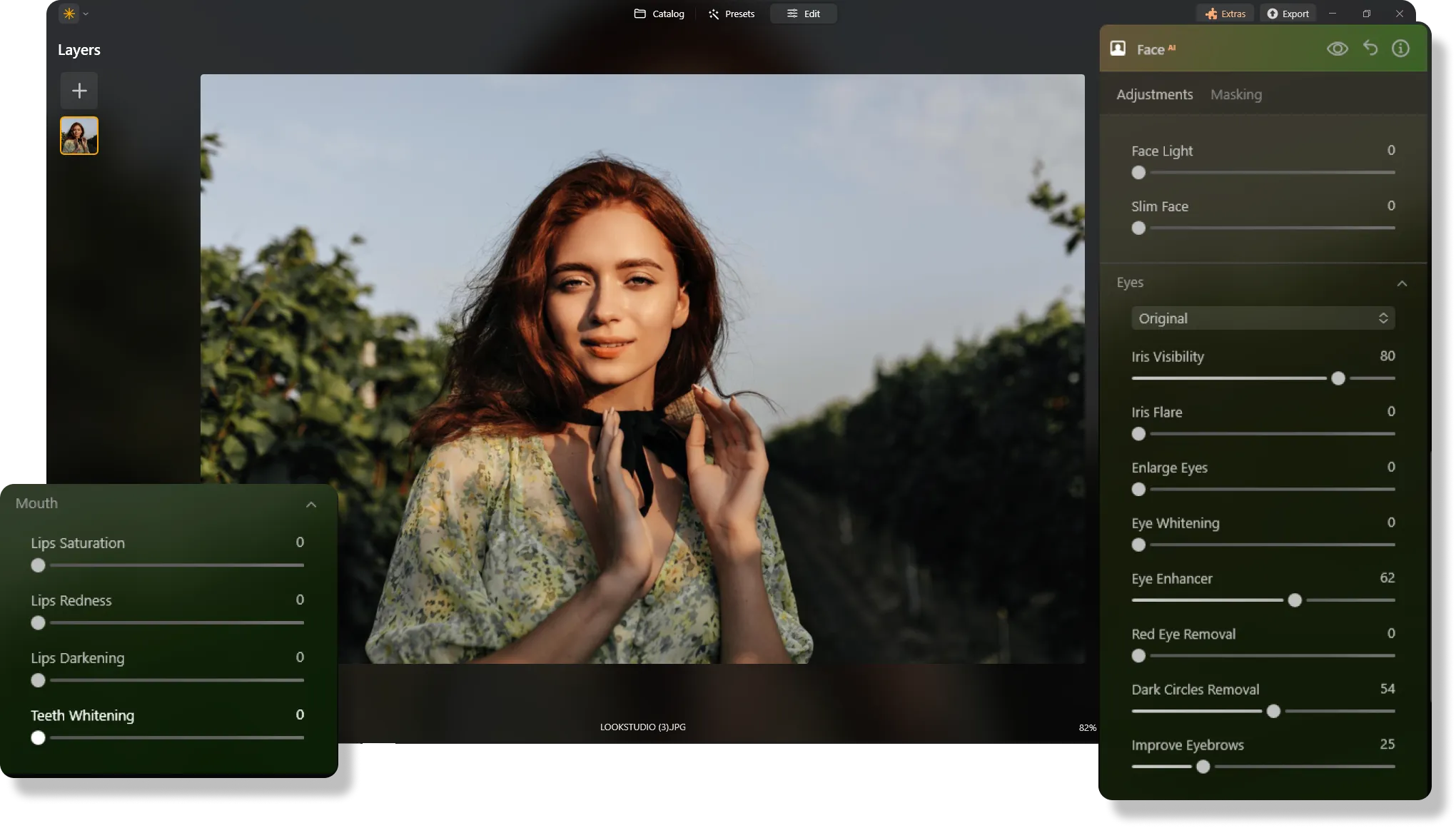The image size is (1456, 828).
Task: Open Extras puzzle icon button
Action: tap(1225, 14)
